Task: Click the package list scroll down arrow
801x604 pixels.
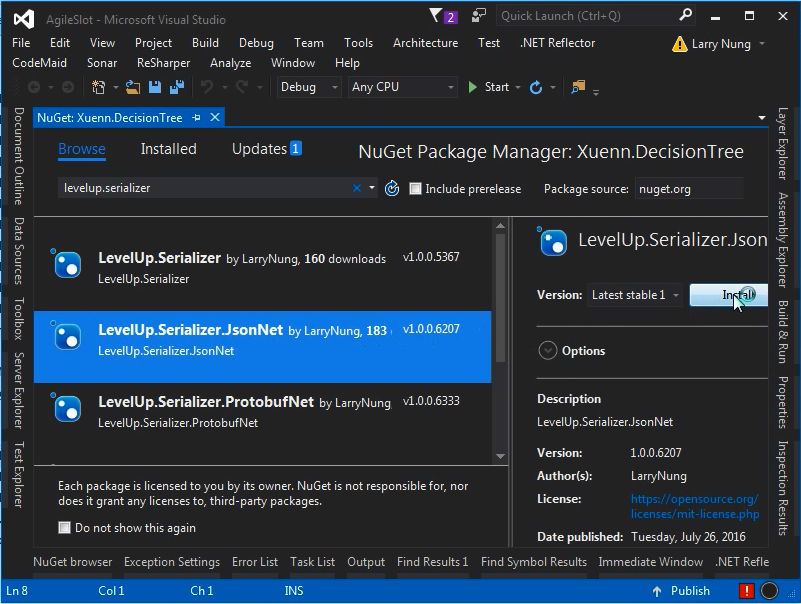Action: (500, 456)
